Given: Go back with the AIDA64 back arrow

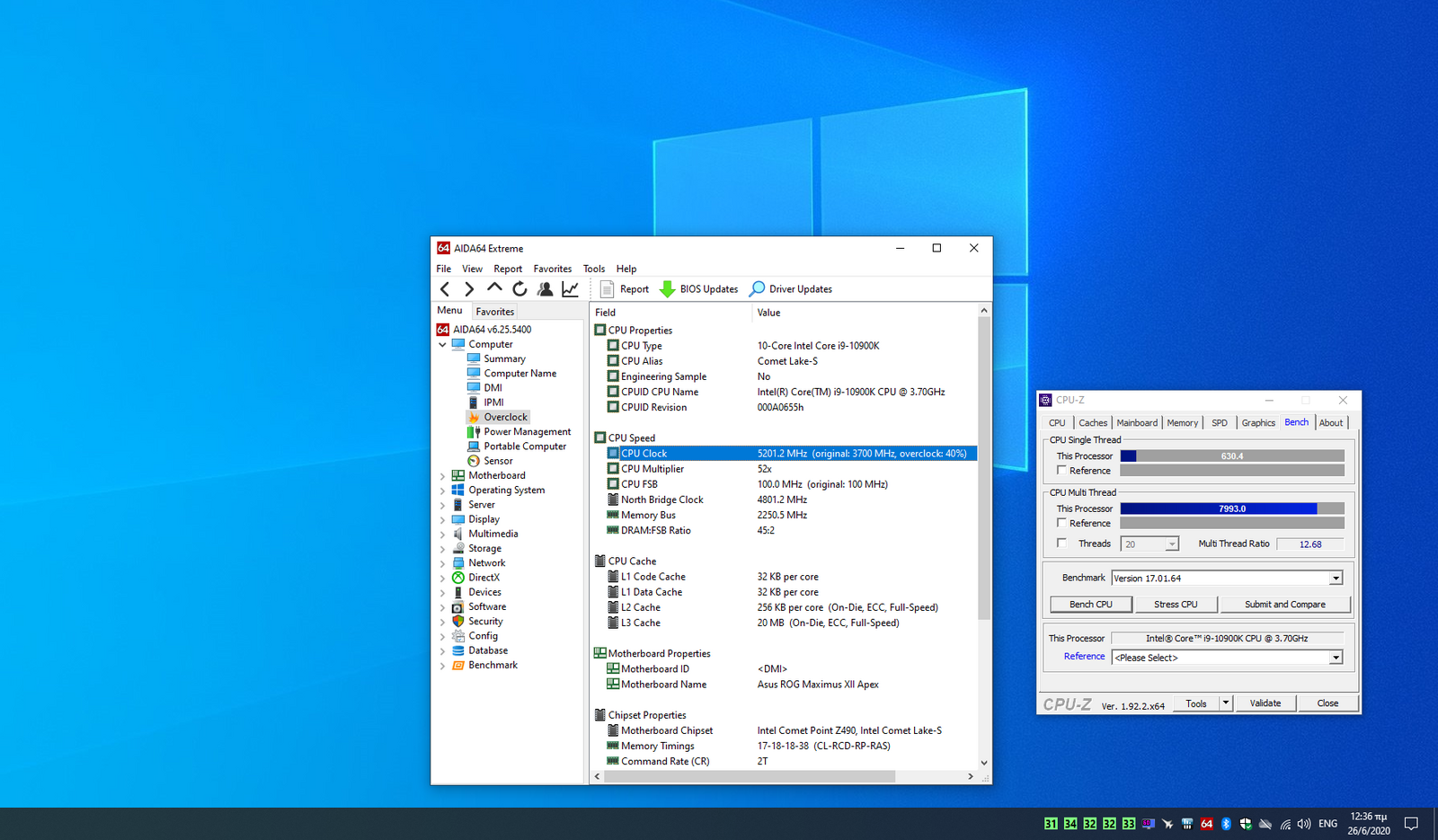Looking at the screenshot, I should coord(445,288).
